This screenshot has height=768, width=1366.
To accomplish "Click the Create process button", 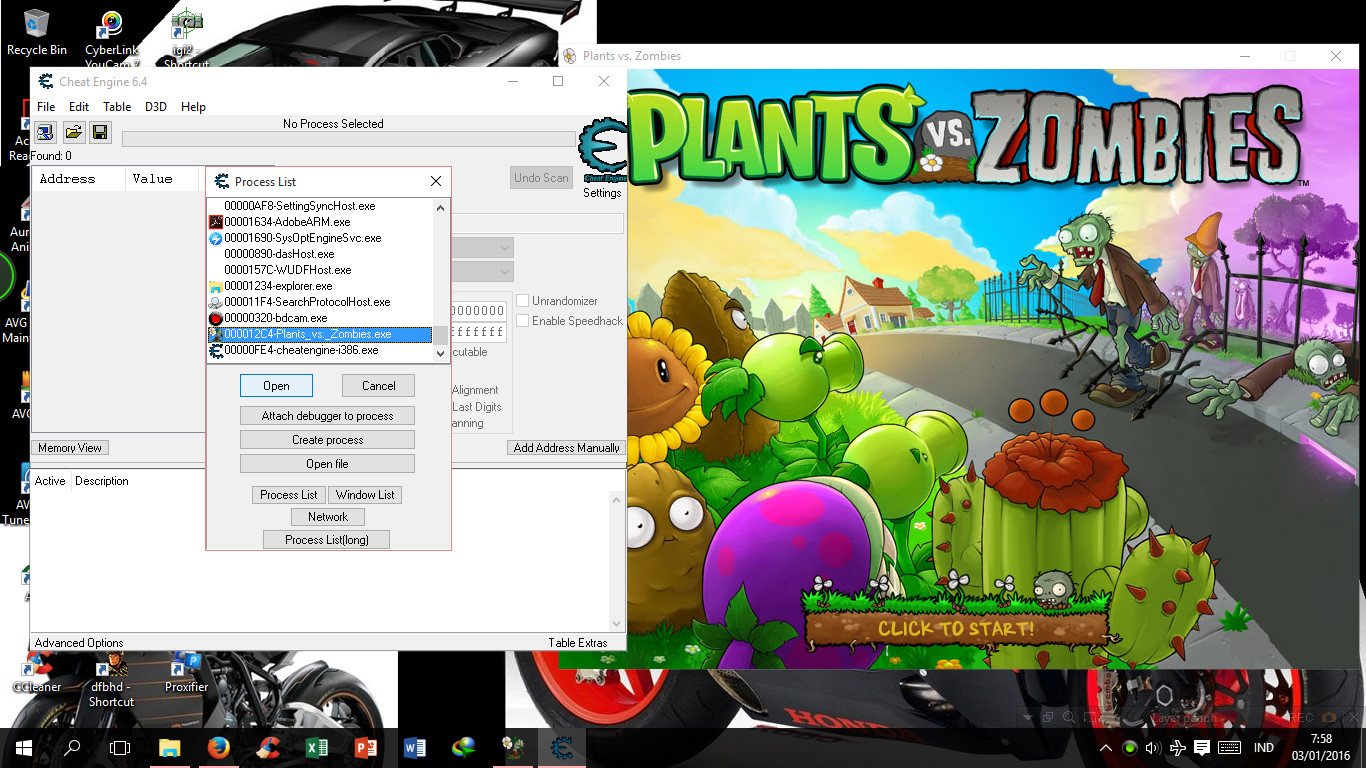I will [x=327, y=440].
